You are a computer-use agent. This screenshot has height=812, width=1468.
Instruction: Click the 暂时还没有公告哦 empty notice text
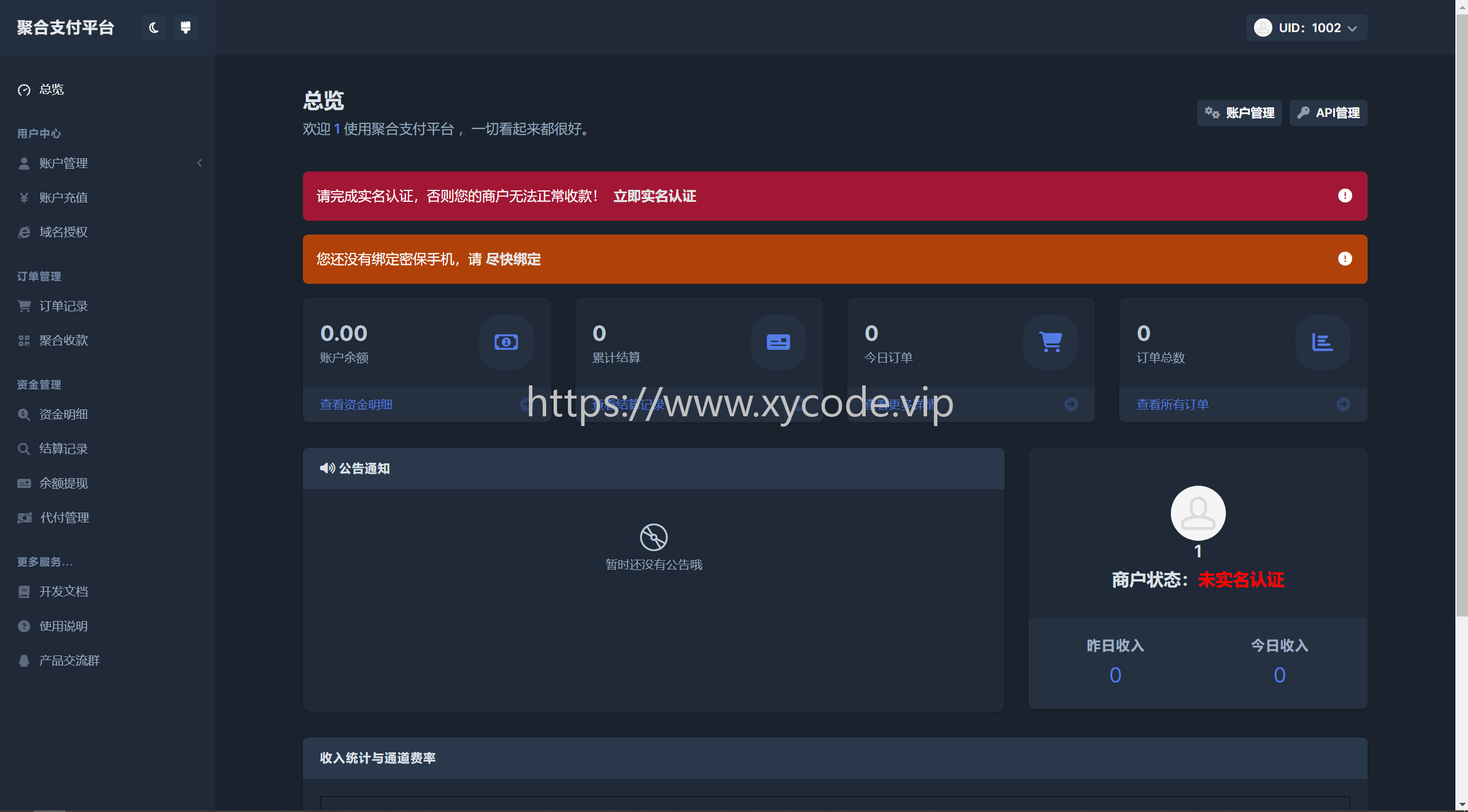click(653, 565)
